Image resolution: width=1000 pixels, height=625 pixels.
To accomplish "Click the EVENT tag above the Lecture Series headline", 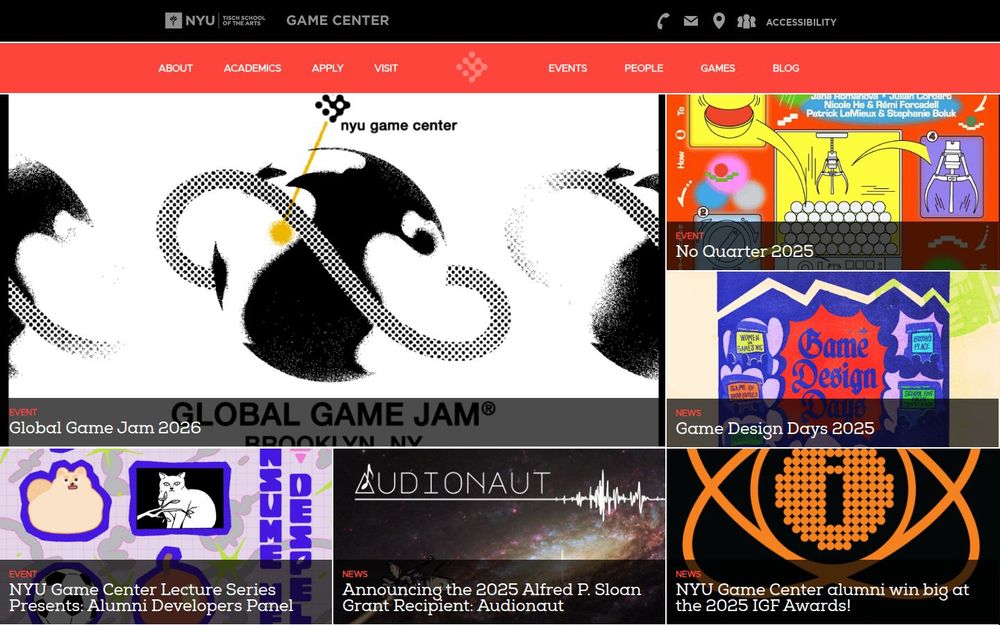I will tap(23, 574).
